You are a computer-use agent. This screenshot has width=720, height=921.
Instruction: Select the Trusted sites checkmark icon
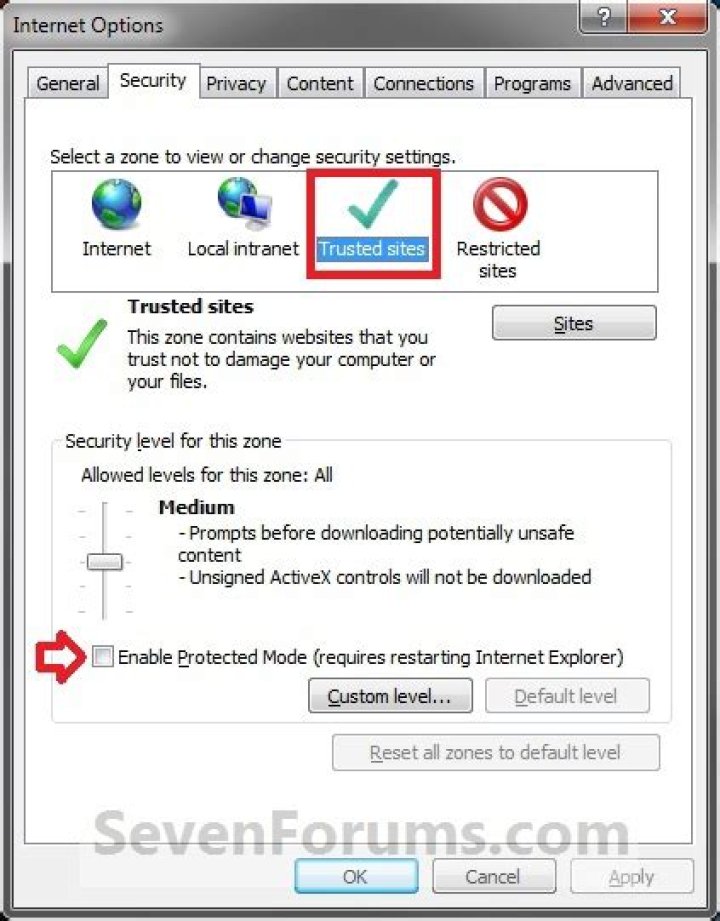372,204
